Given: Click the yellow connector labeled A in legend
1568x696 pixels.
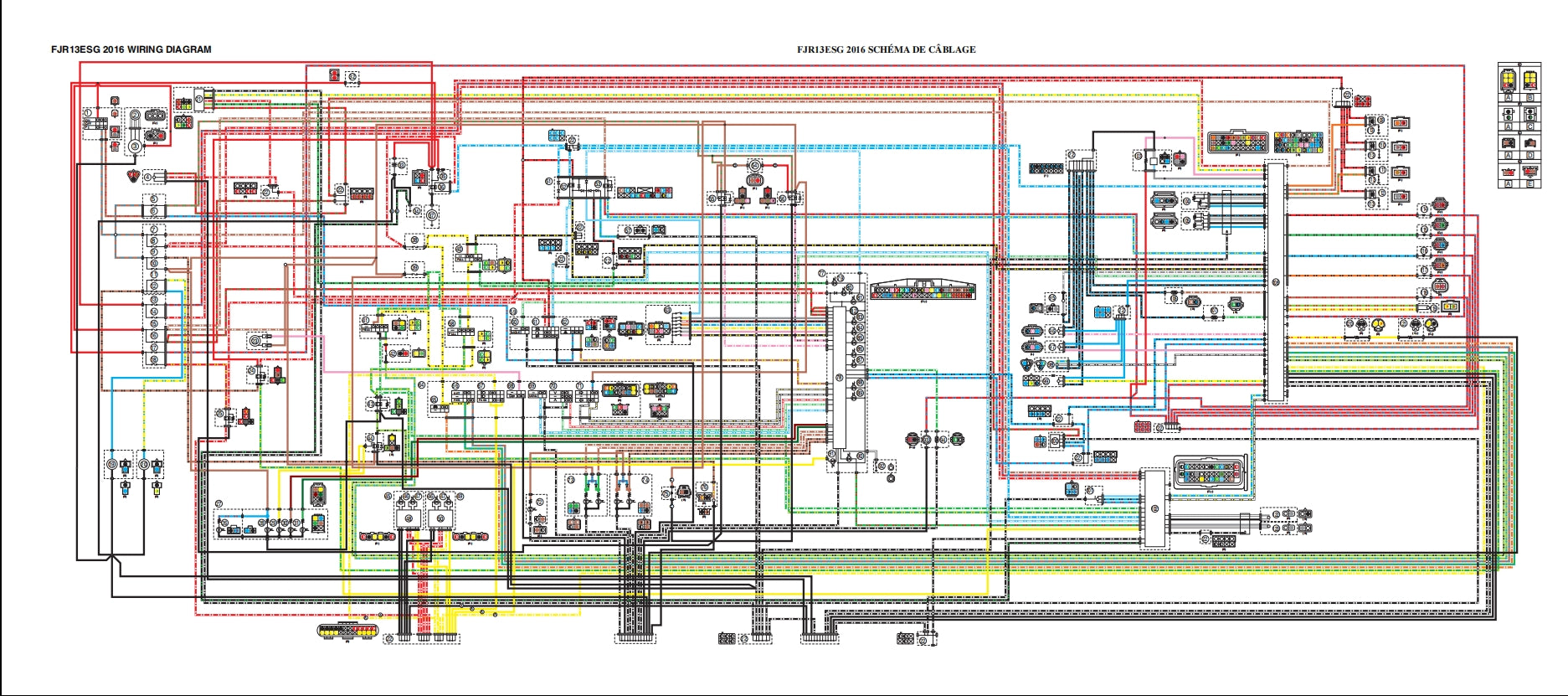Looking at the screenshot, I should (x=1509, y=81).
